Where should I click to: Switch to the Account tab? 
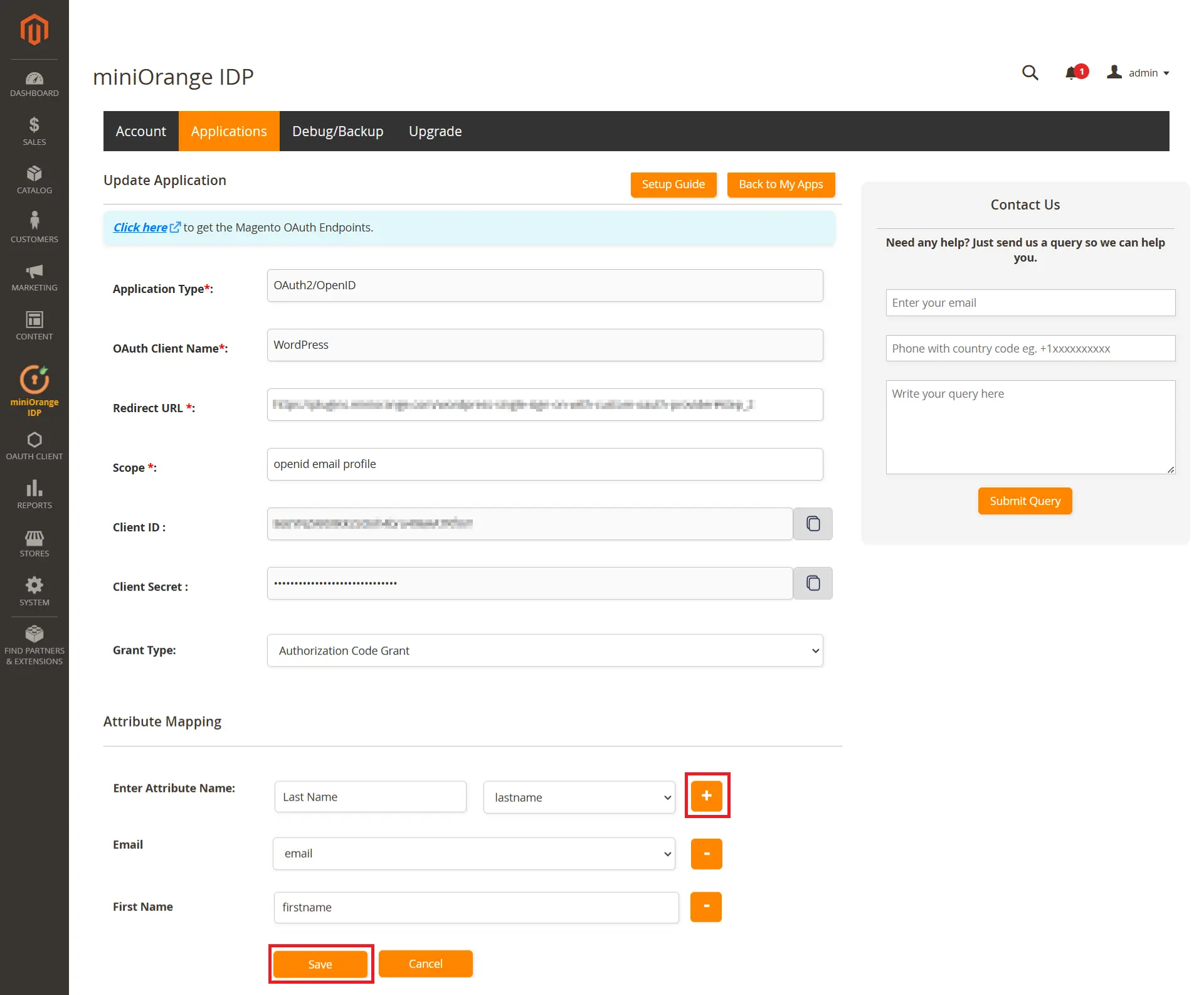141,131
